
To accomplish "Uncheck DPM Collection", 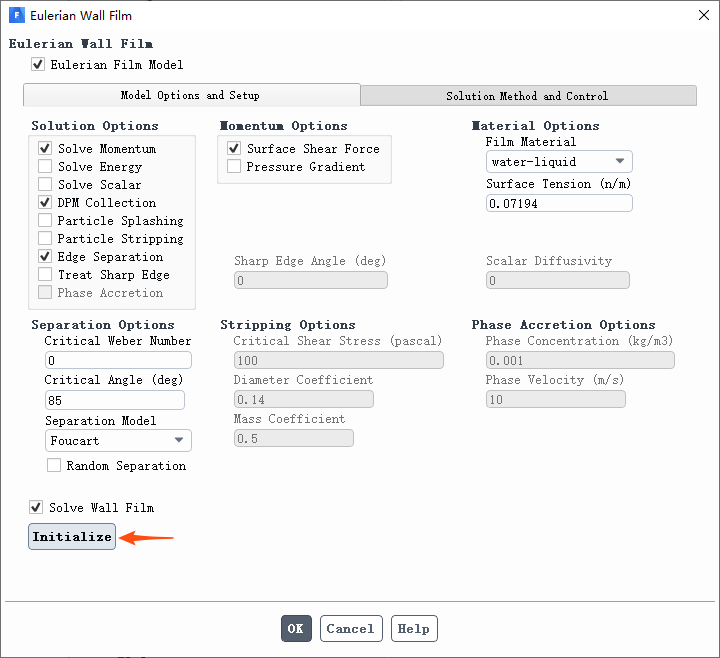I will (x=45, y=203).
